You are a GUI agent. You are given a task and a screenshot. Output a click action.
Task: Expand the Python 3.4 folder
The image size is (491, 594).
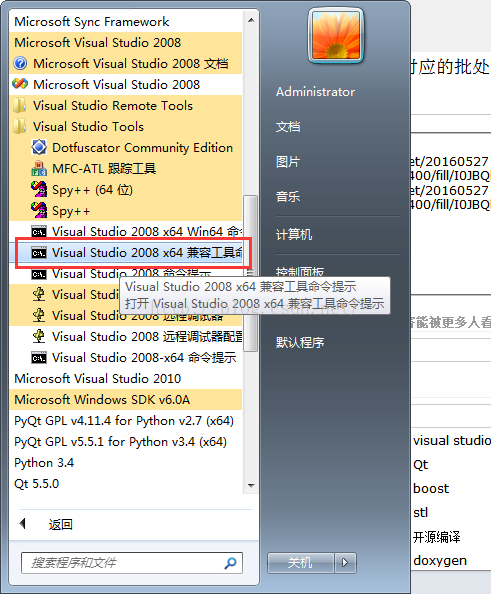(44, 463)
